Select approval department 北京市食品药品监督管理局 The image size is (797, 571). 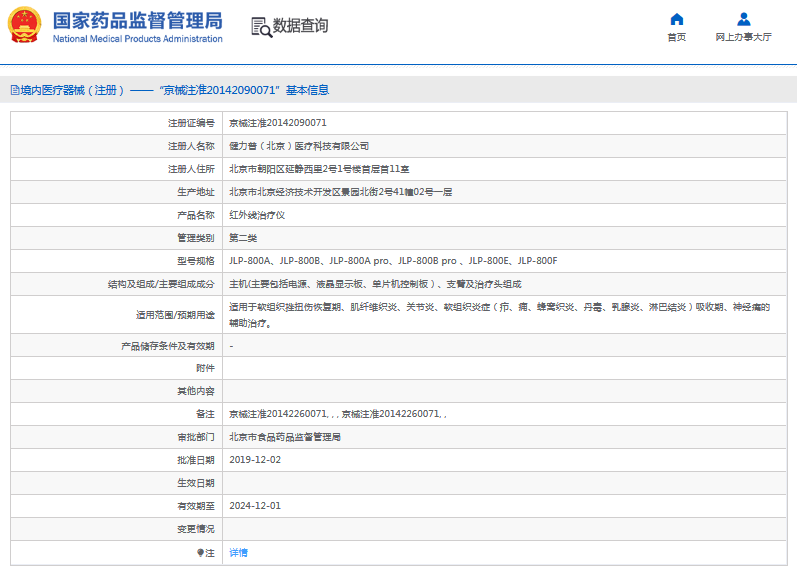(x=285, y=437)
